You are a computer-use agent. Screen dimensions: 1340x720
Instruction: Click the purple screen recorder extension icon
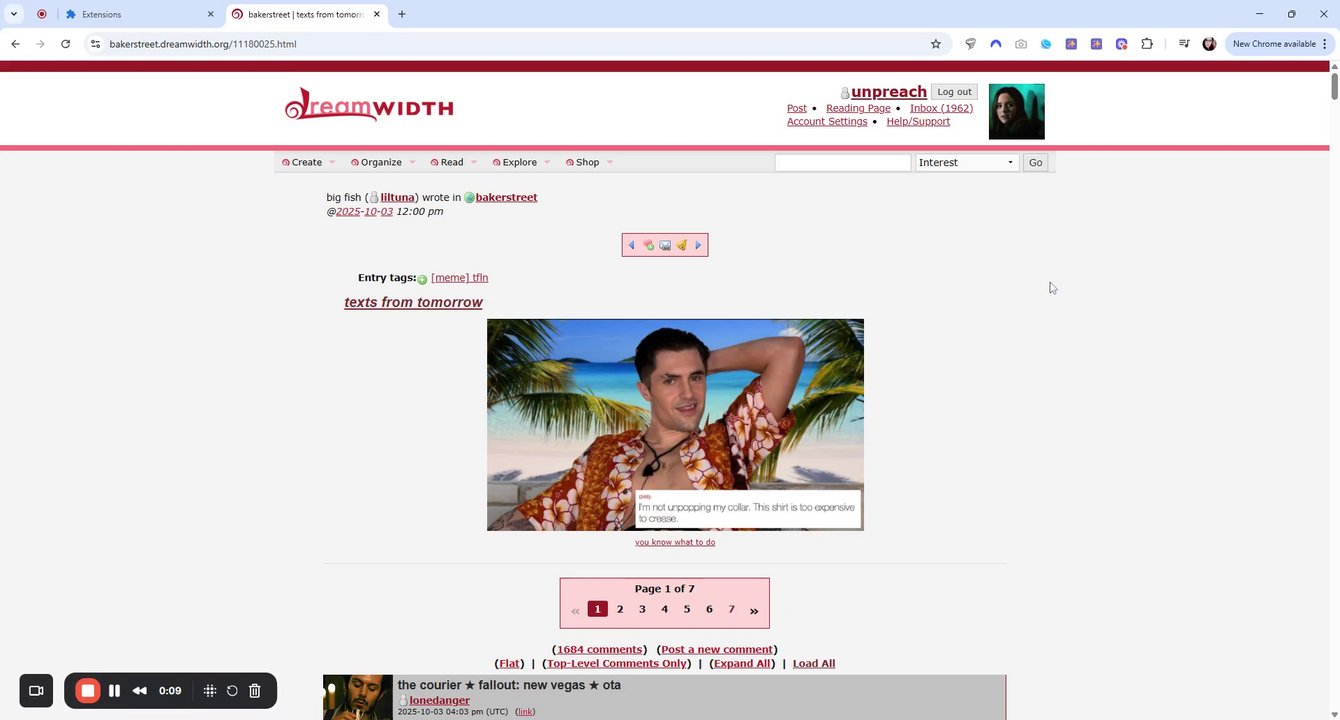[x=1121, y=44]
